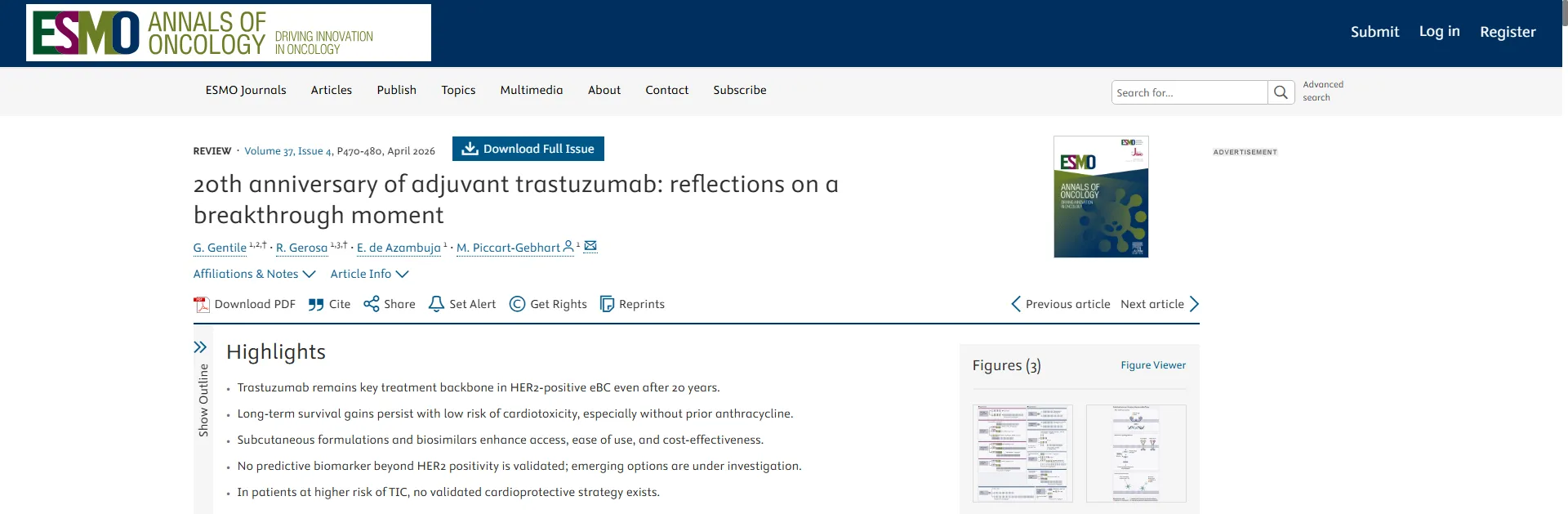1568x514 pixels.
Task: Click the Share icon
Action: (x=372, y=304)
